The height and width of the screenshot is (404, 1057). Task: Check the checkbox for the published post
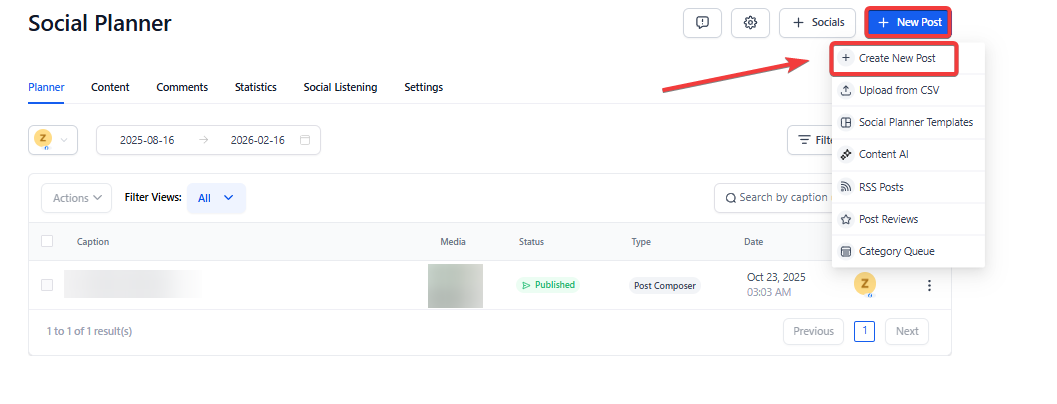(x=47, y=285)
